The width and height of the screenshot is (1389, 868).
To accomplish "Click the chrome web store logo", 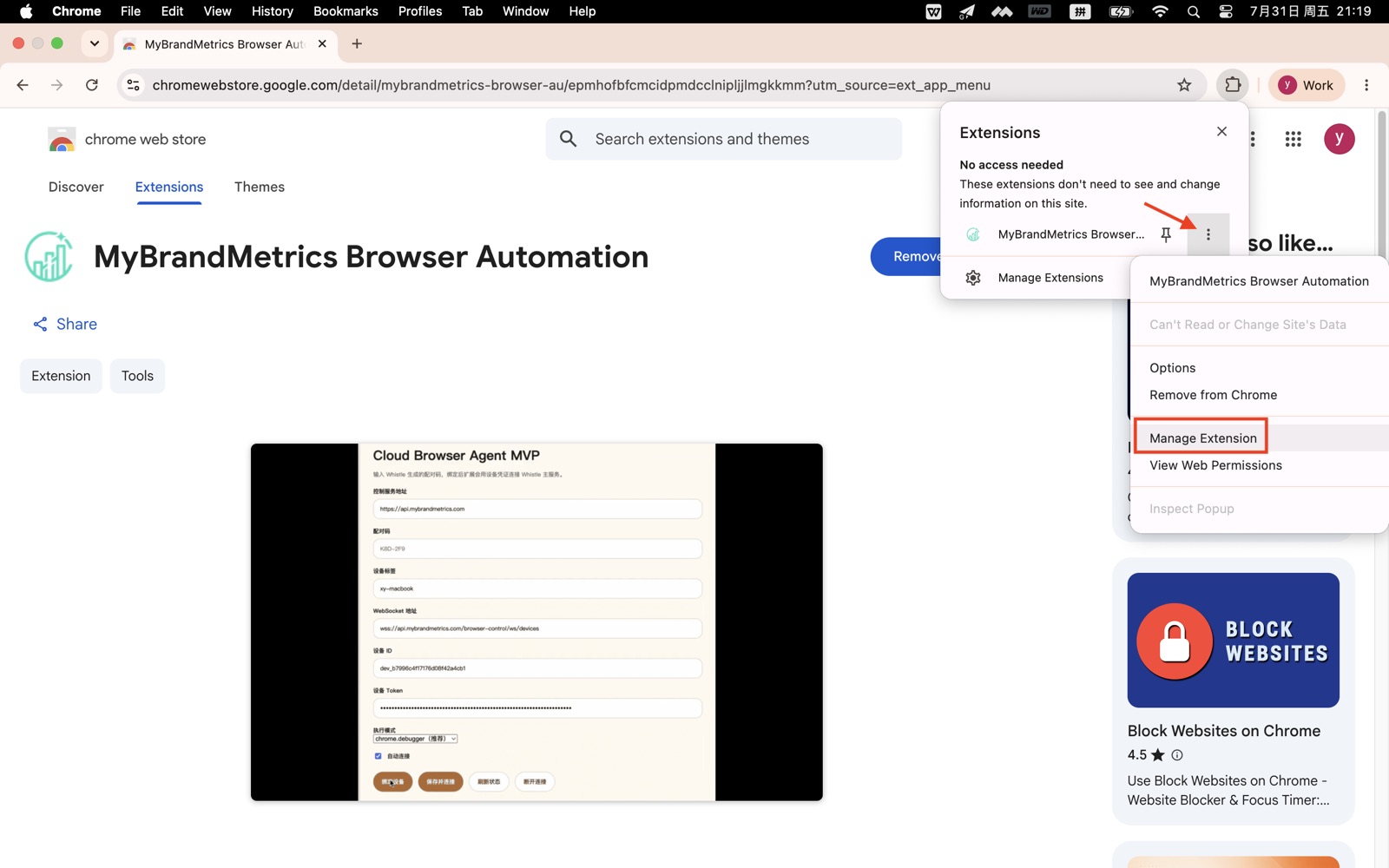I will pyautogui.click(x=127, y=139).
